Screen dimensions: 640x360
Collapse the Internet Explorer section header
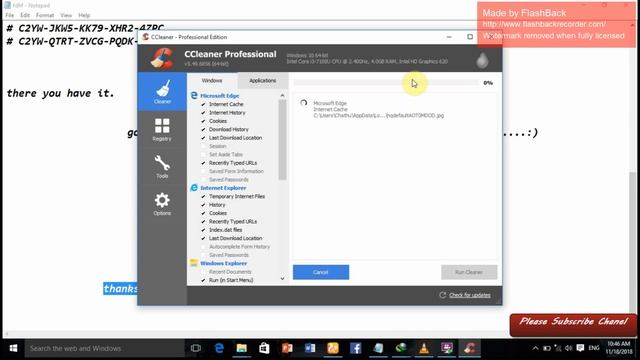(x=223, y=188)
